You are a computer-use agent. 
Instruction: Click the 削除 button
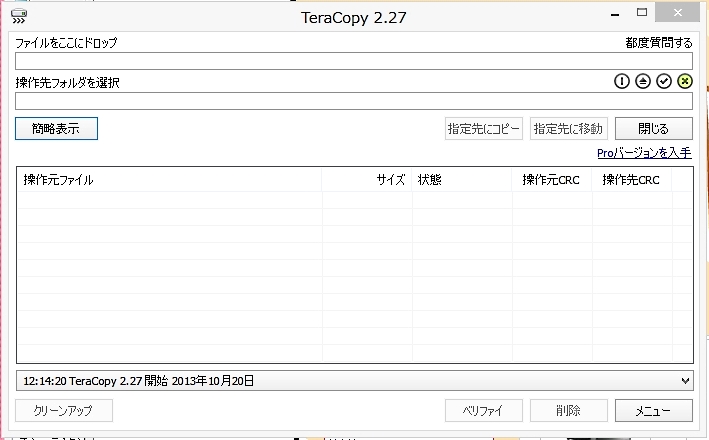(568, 411)
